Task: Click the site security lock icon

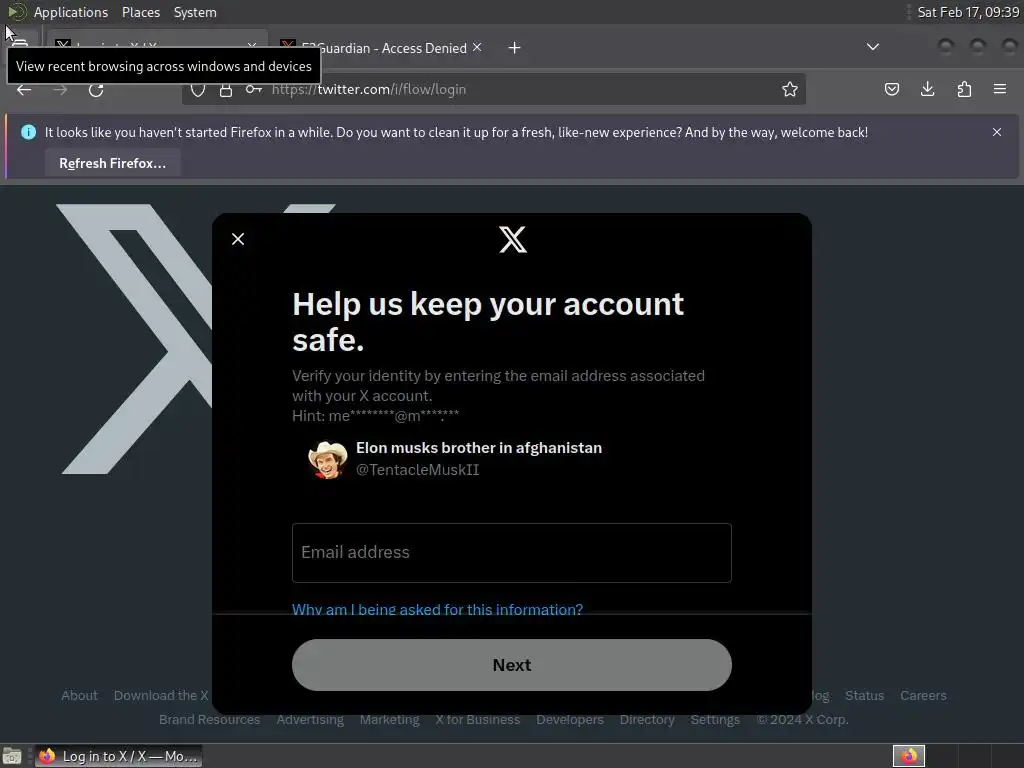Action: tap(226, 89)
